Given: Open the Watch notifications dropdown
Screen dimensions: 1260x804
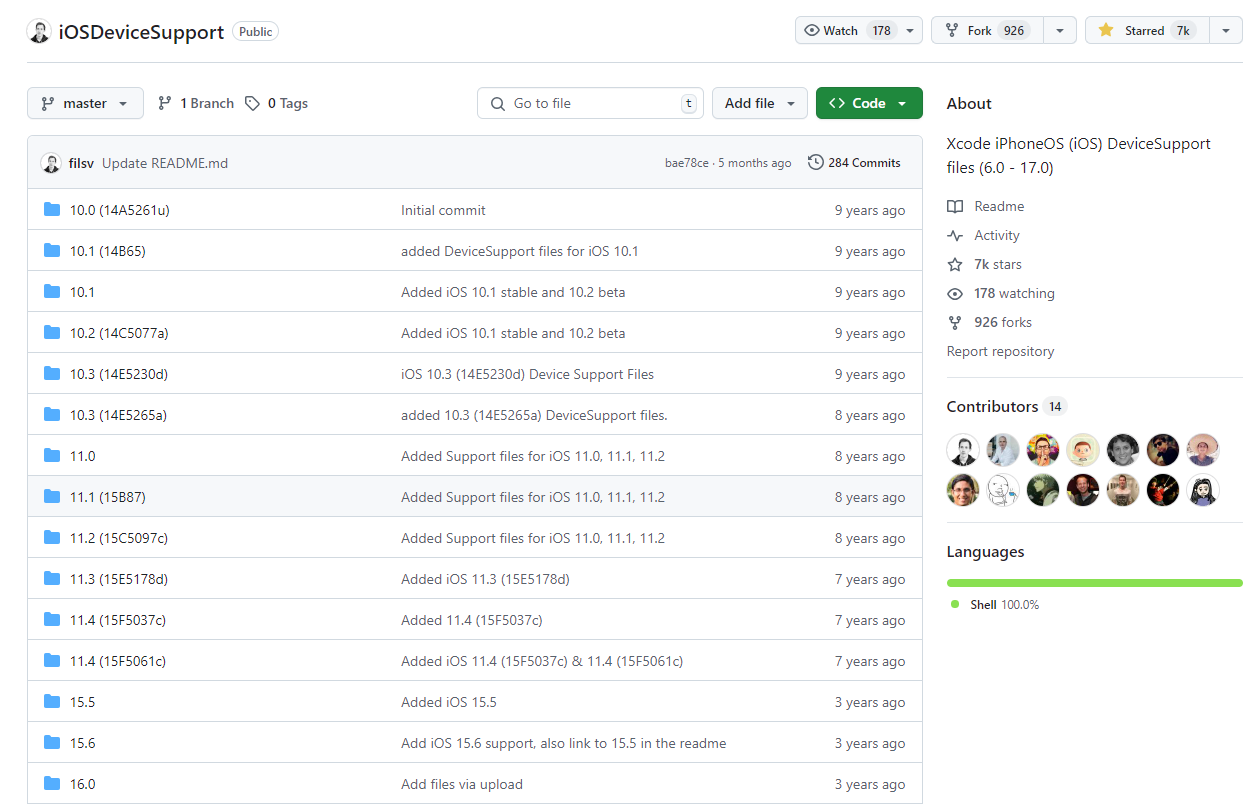Looking at the screenshot, I should pyautogui.click(x=859, y=30).
